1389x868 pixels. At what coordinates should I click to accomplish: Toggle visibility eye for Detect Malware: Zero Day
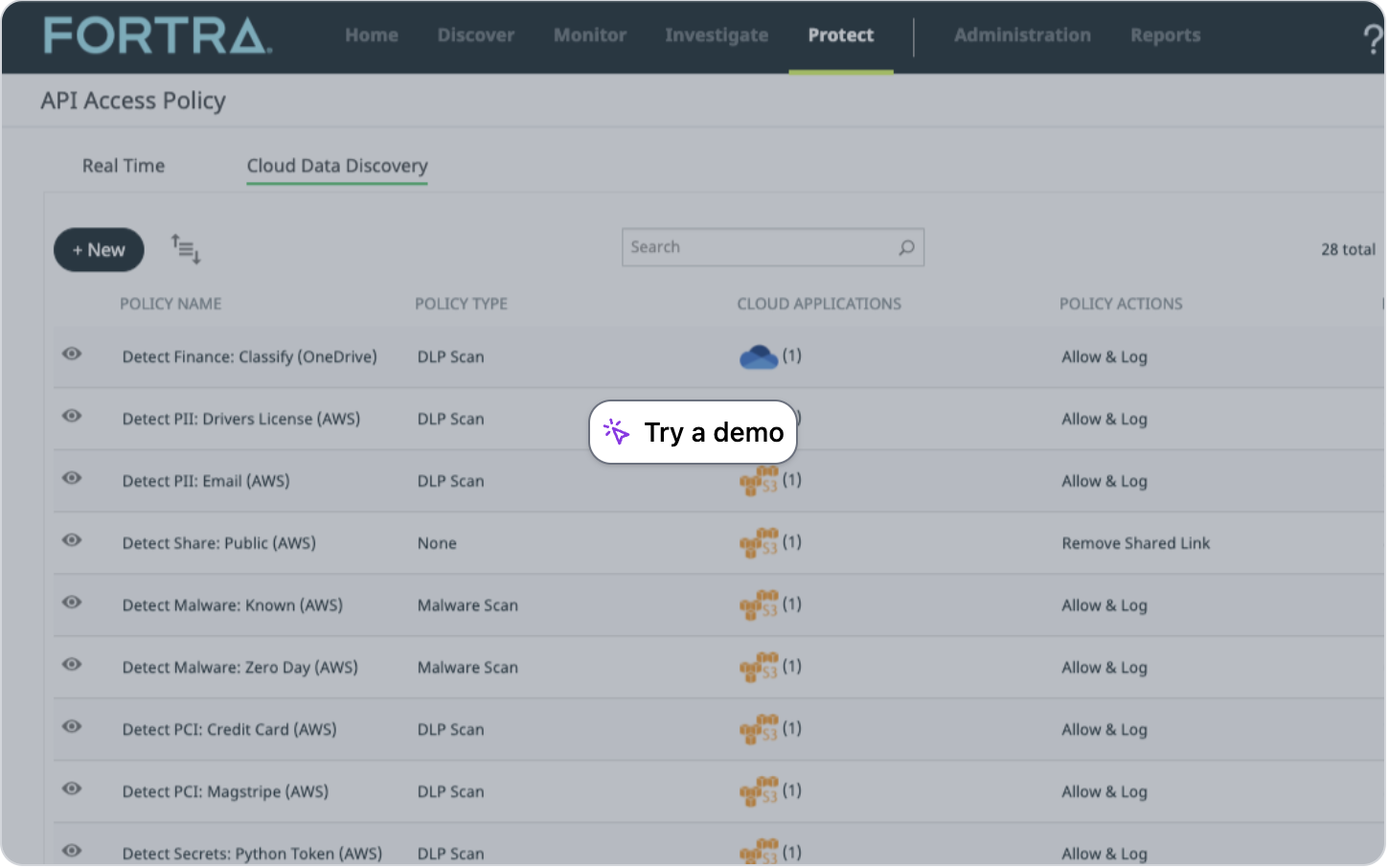click(72, 665)
